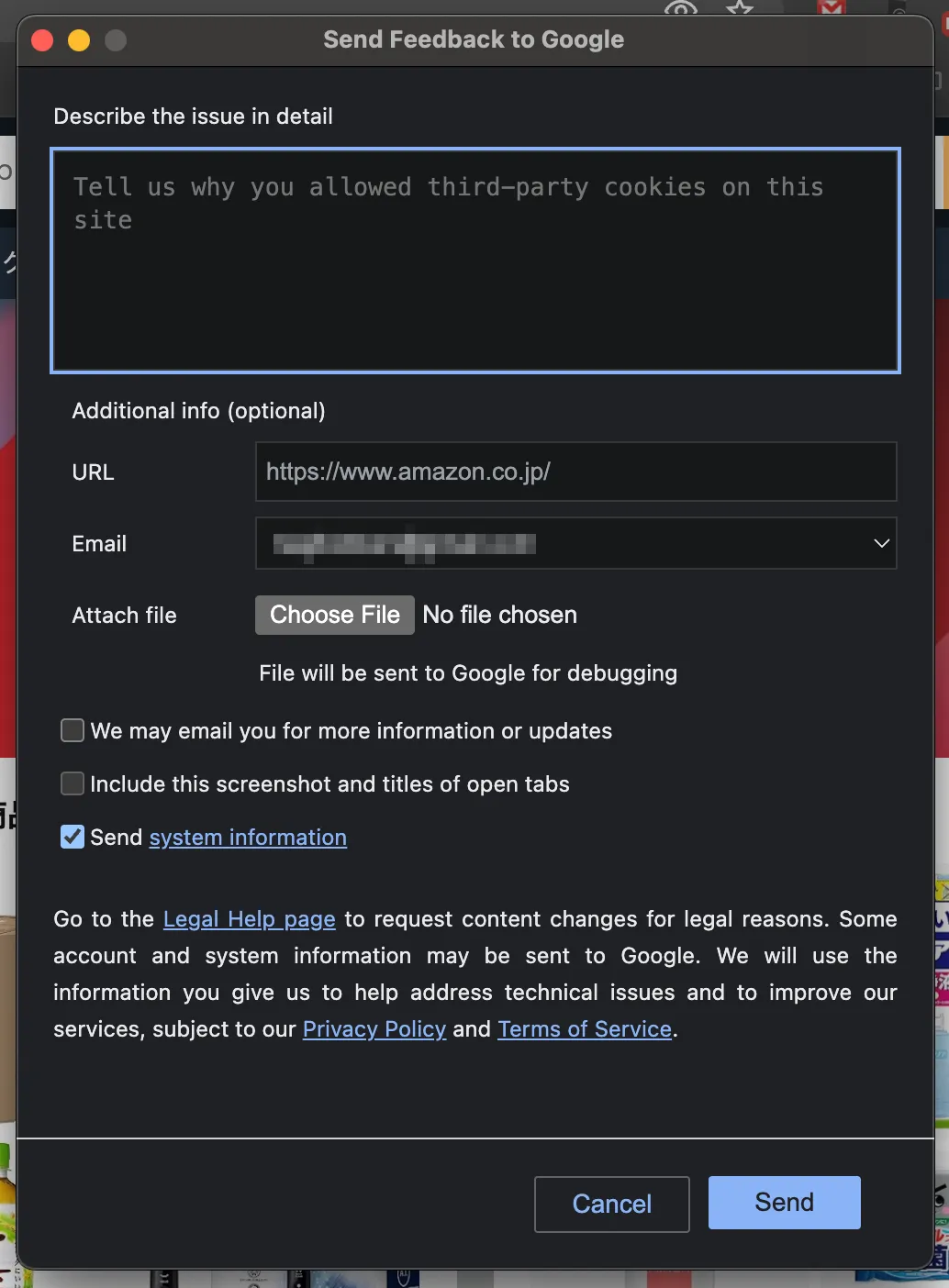Image resolution: width=949 pixels, height=1288 pixels.
Task: Click the blue Send button
Action: [x=784, y=1203]
